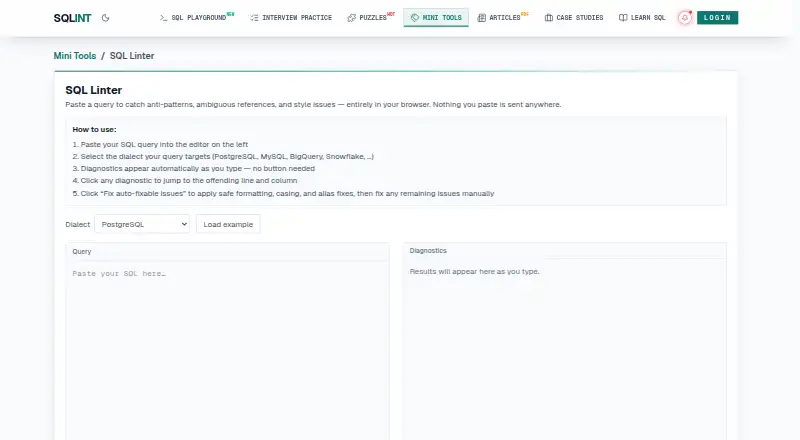The width and height of the screenshot is (800, 440).
Task: Click step 3 'Diagnostics appear automatically' instruction
Action: tap(194, 168)
